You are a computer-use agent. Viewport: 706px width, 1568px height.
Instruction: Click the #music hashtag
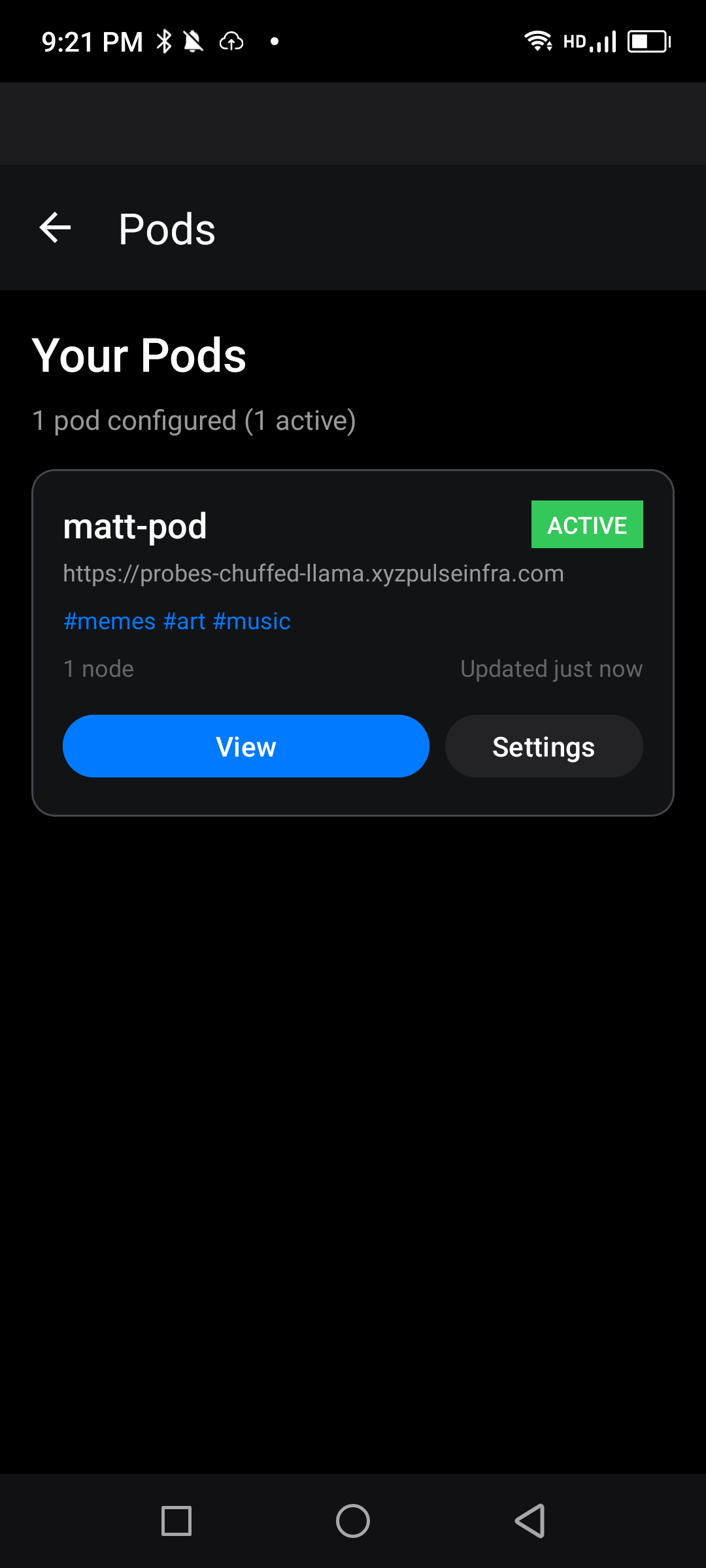[252, 621]
